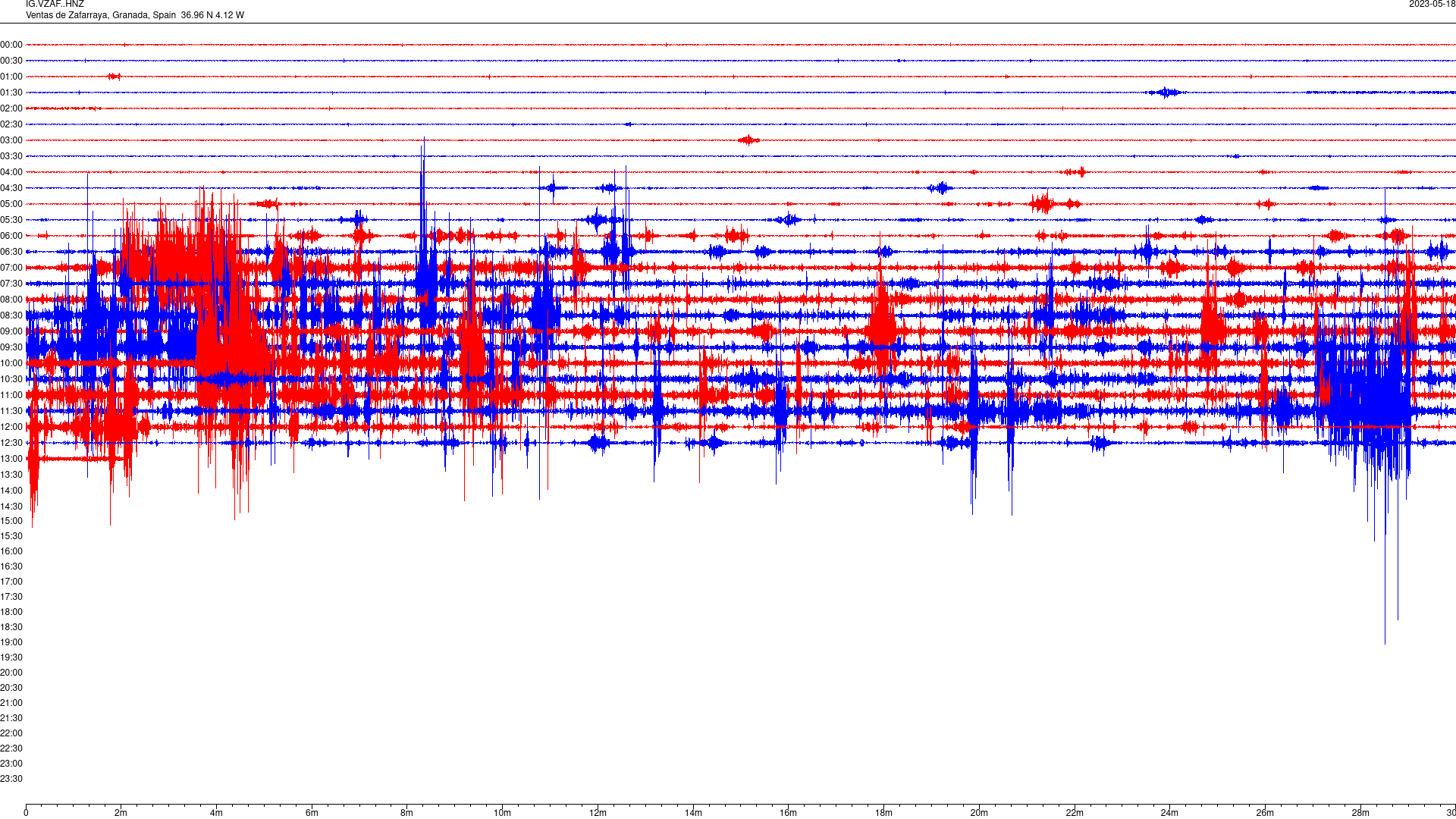Click the 16m tick on the minute axis
Screen dimensions: 1456x819
pos(788,813)
